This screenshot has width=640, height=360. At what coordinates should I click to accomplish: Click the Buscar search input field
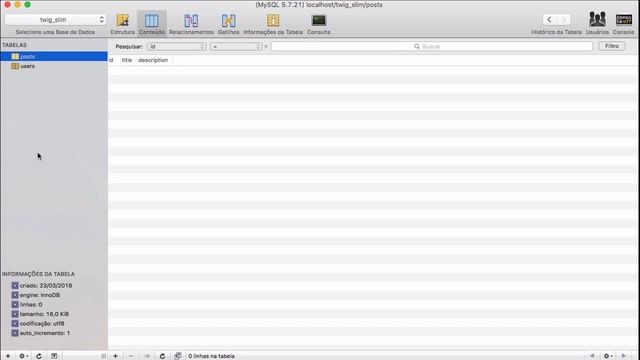(x=432, y=47)
